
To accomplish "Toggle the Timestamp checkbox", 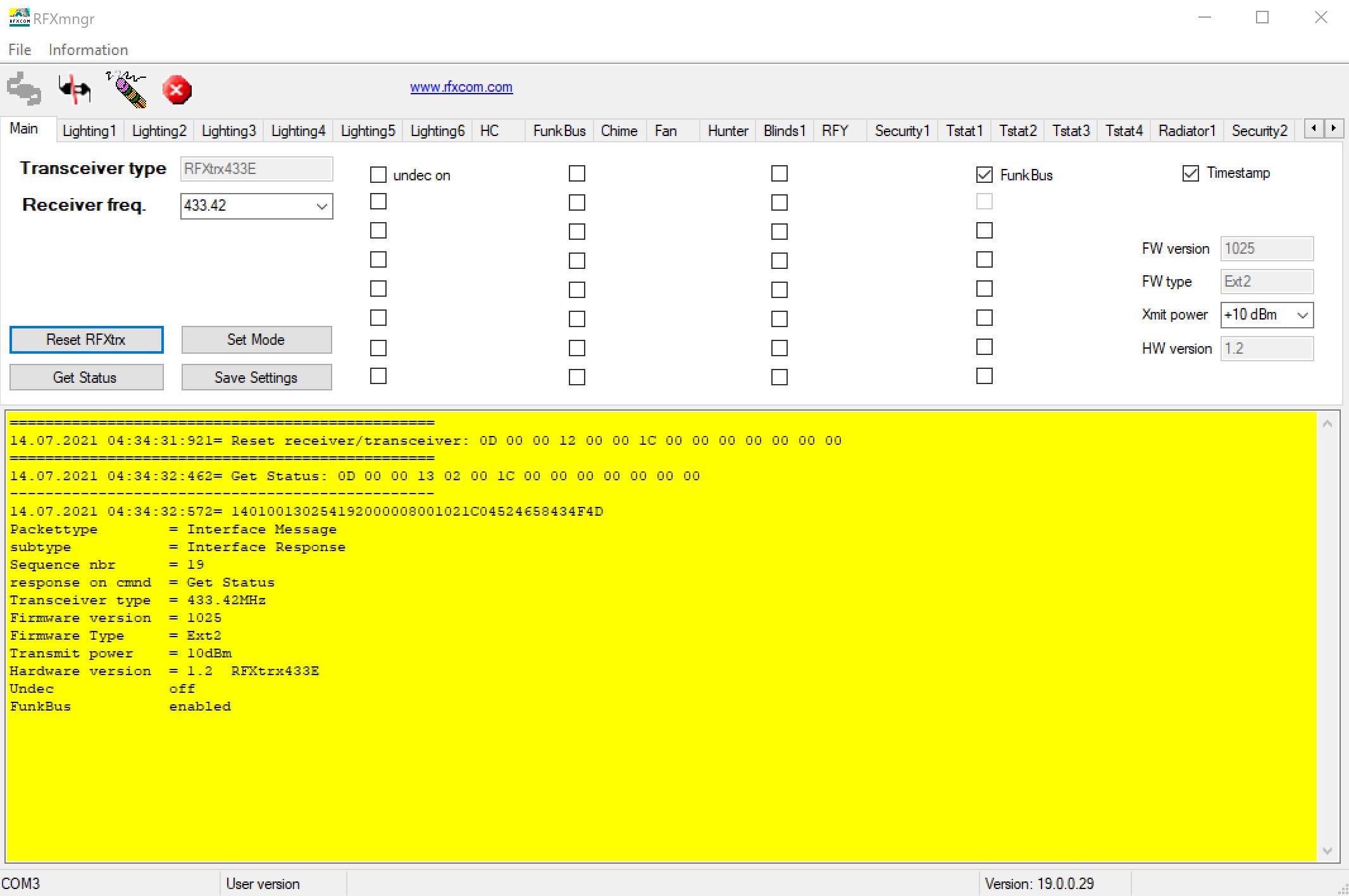I will [1190, 173].
